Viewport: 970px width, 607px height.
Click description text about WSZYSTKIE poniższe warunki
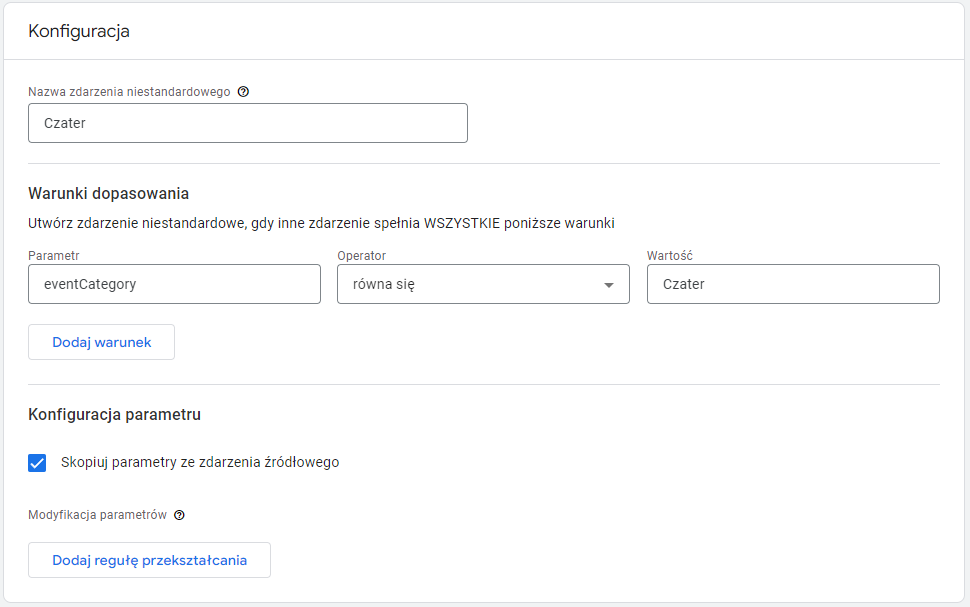(321, 223)
